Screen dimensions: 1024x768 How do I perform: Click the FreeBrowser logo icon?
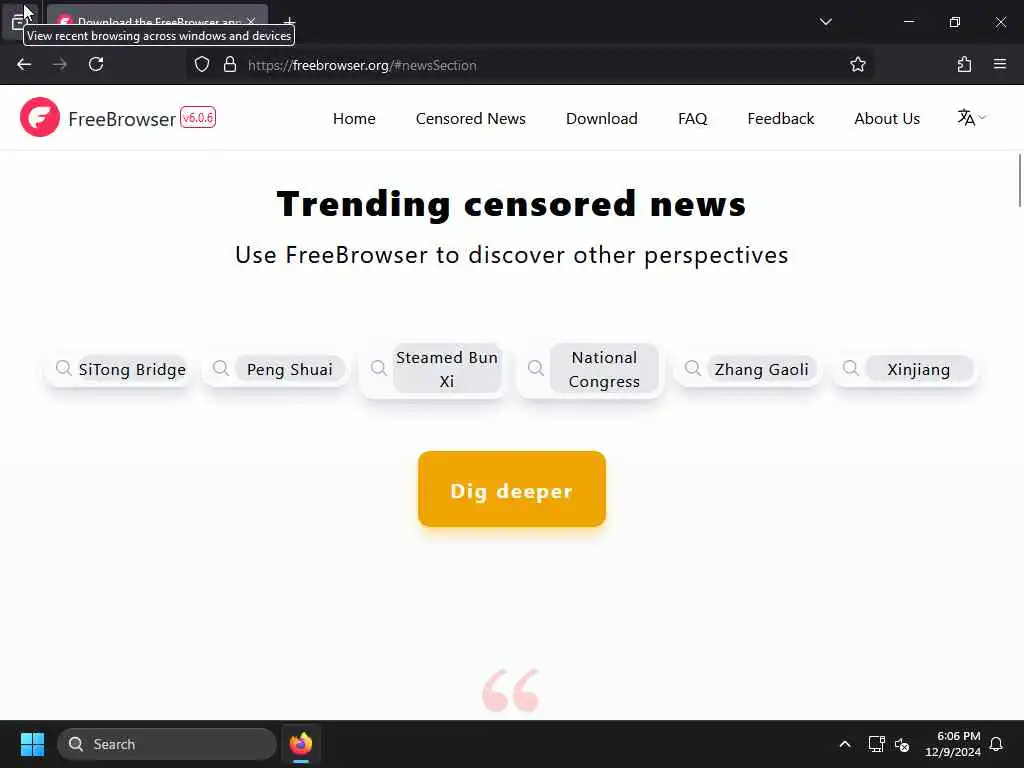click(40, 118)
